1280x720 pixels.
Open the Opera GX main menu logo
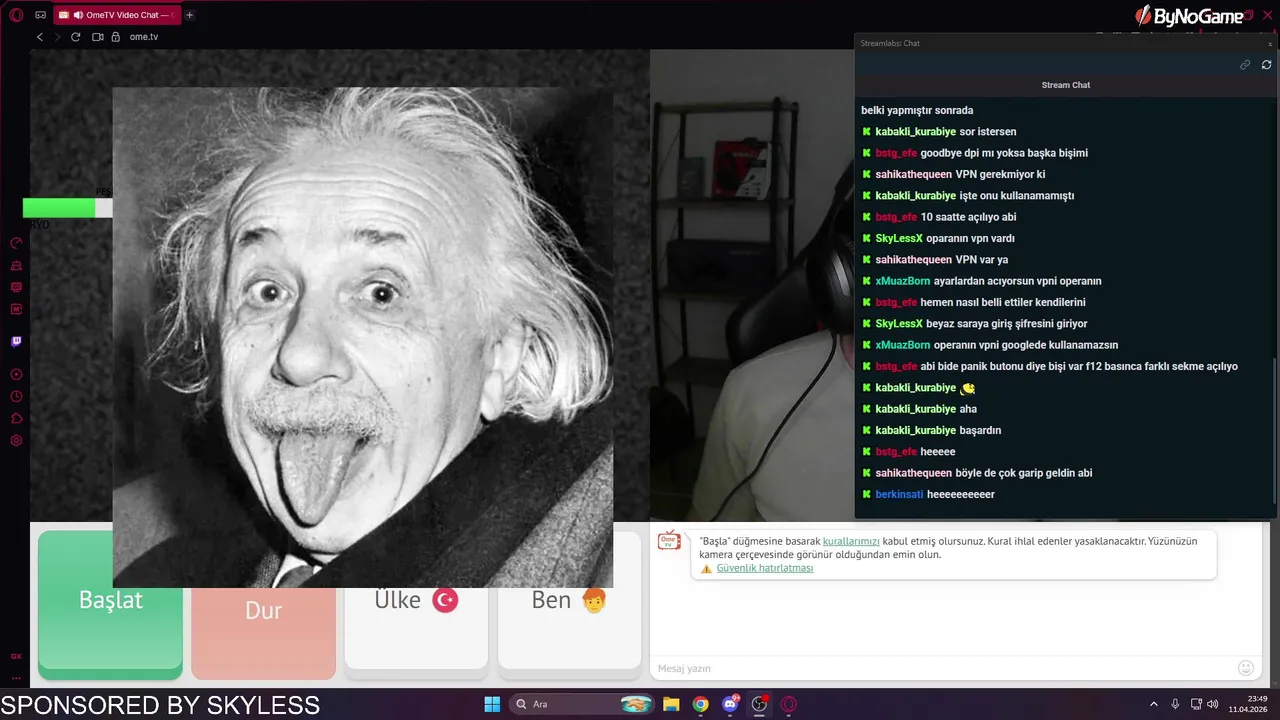pyautogui.click(x=16, y=15)
